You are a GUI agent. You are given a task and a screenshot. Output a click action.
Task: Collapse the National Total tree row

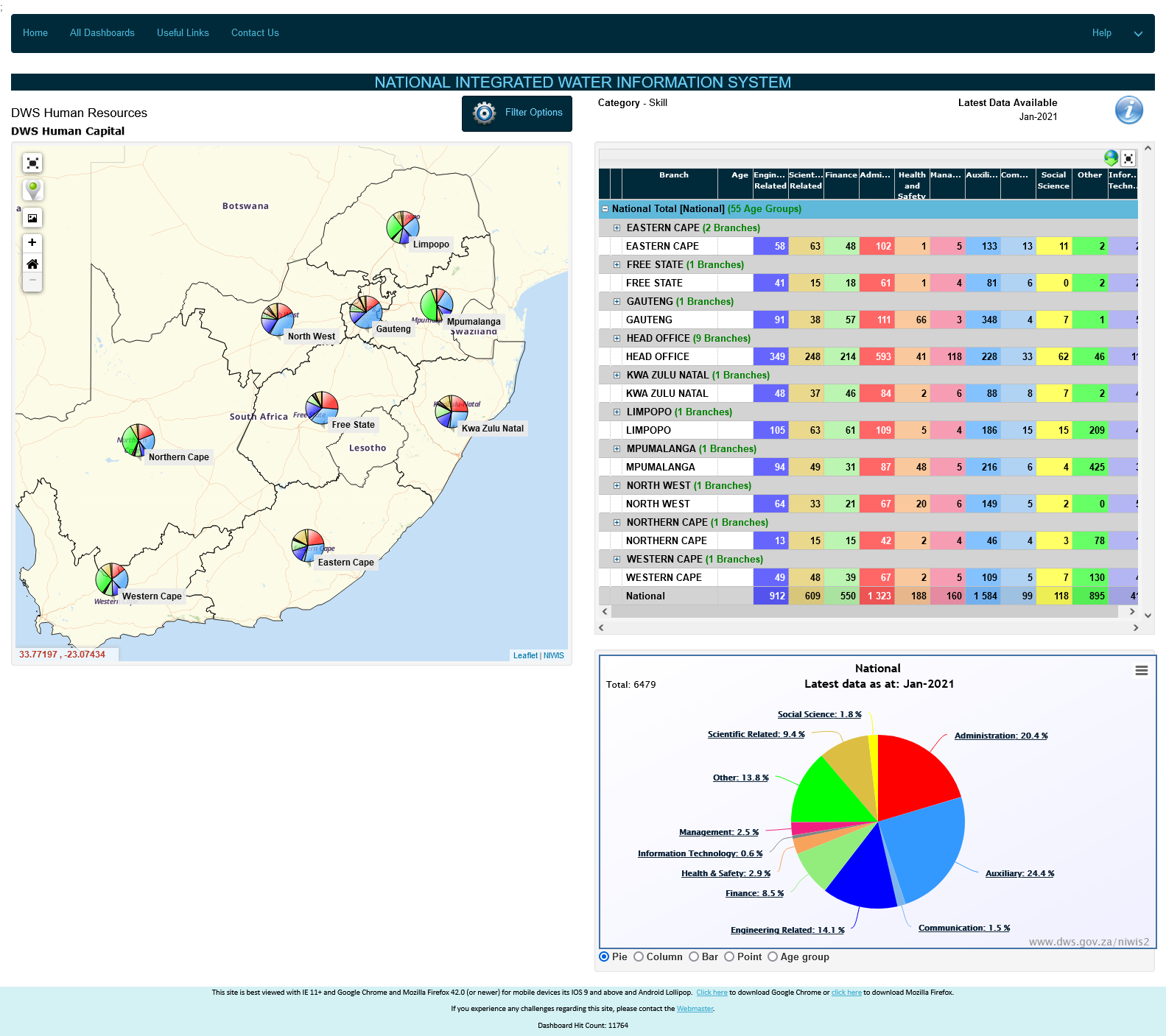coord(605,209)
